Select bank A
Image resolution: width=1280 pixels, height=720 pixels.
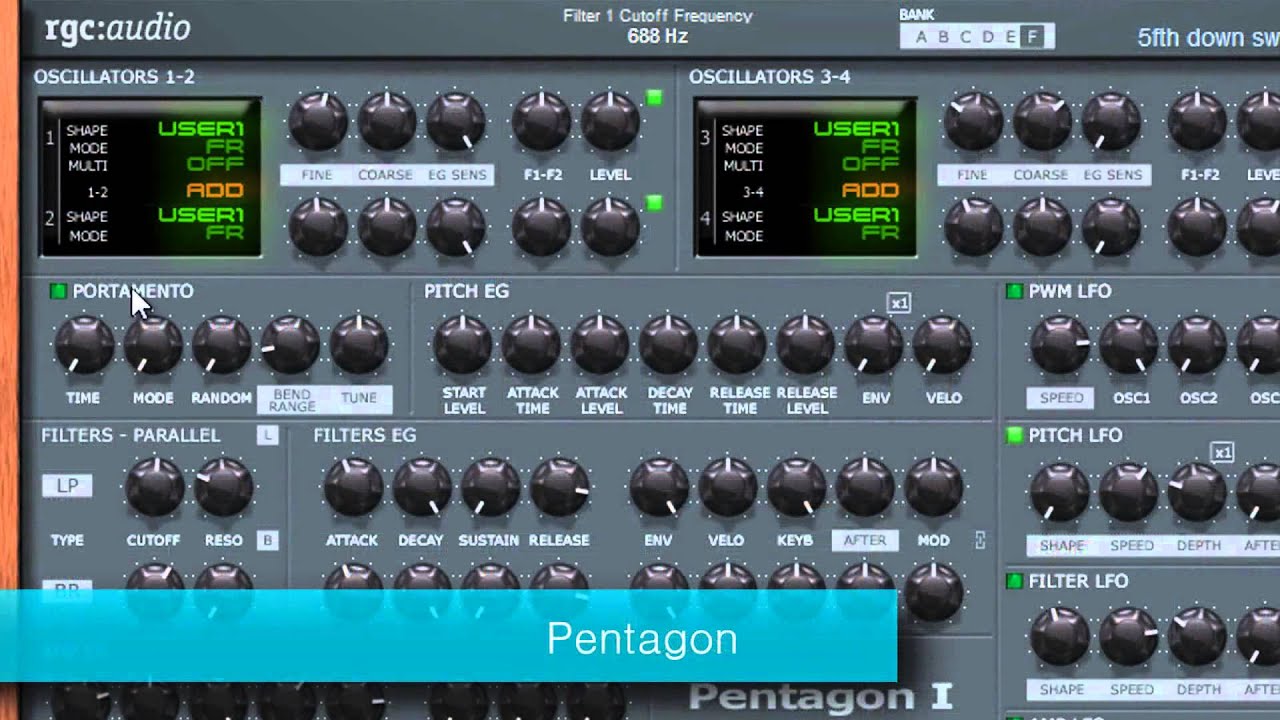click(x=920, y=38)
